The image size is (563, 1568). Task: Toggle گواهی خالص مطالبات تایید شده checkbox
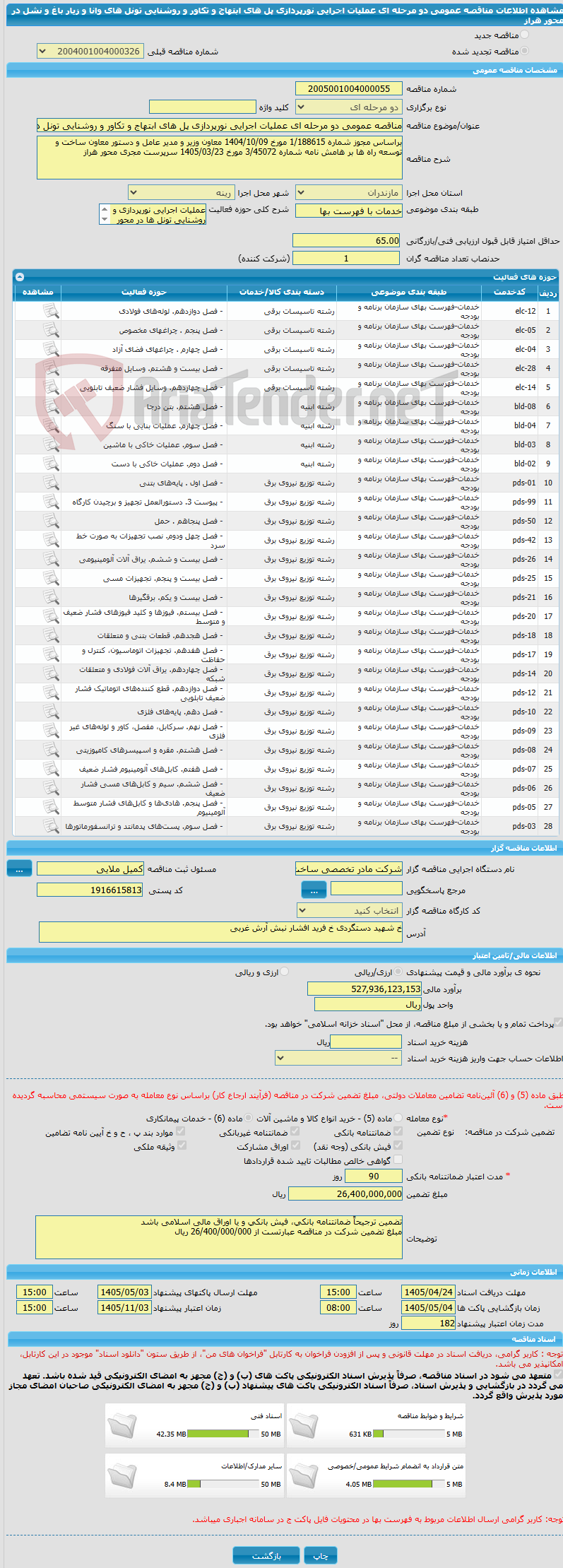(x=398, y=1160)
